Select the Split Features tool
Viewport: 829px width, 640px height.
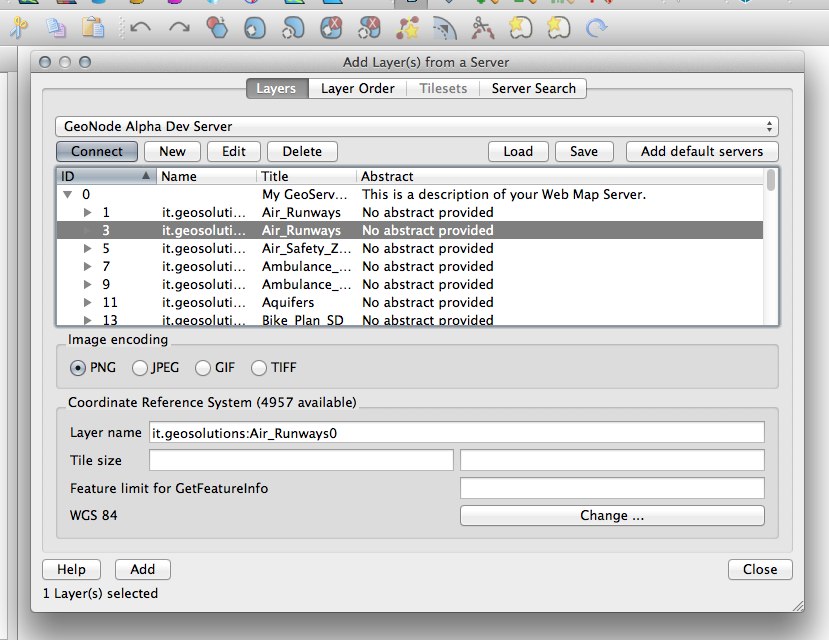click(x=483, y=27)
